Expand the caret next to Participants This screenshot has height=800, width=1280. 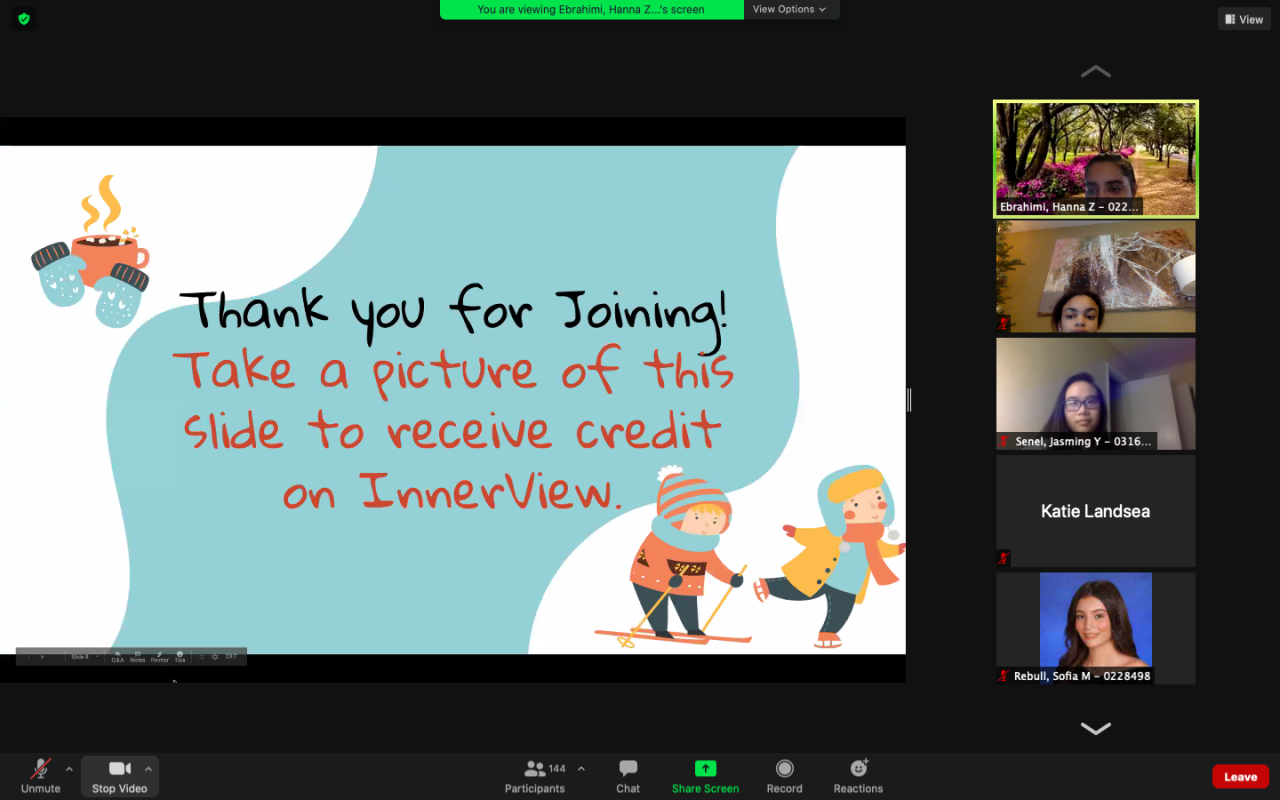click(x=581, y=769)
